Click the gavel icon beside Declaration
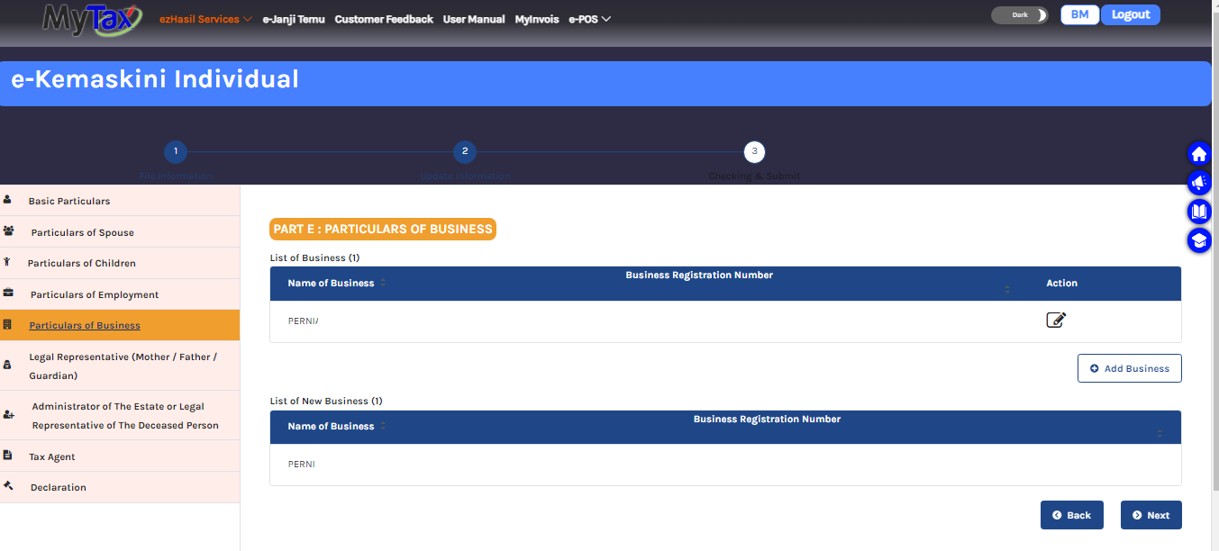Screen dimensions: 1219x551 [x=9, y=487]
